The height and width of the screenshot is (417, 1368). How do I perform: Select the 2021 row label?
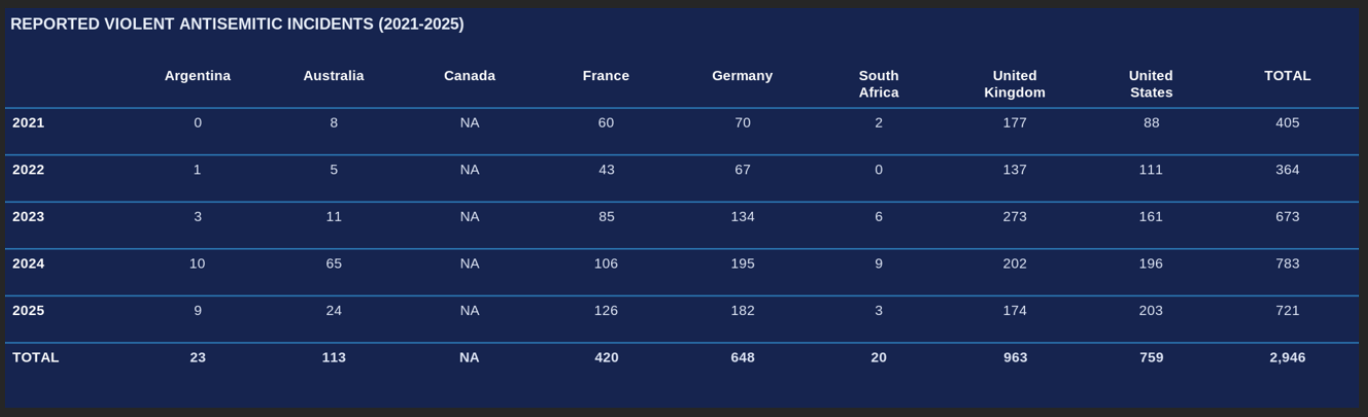pyautogui.click(x=28, y=123)
